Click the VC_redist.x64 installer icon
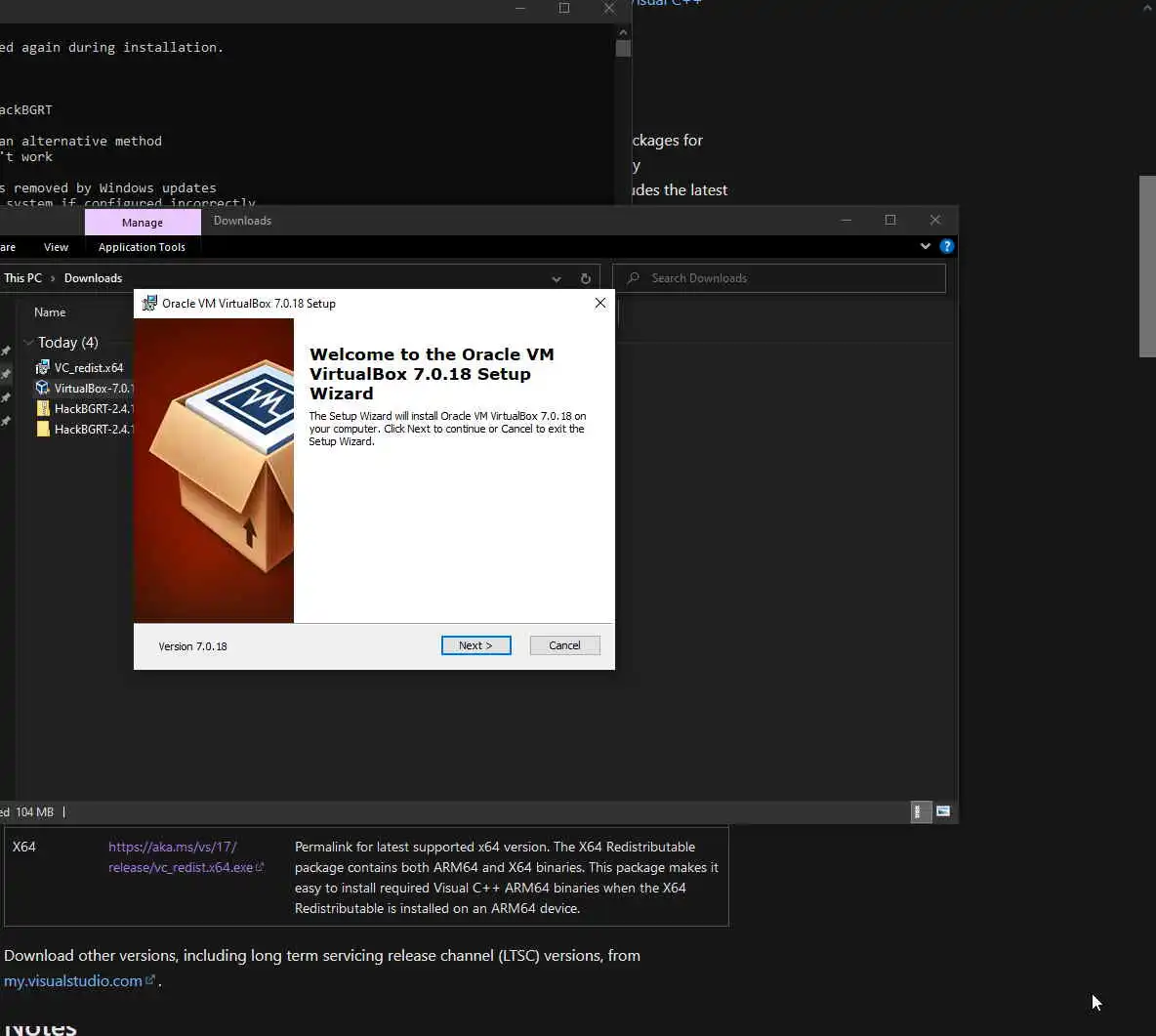 point(43,367)
